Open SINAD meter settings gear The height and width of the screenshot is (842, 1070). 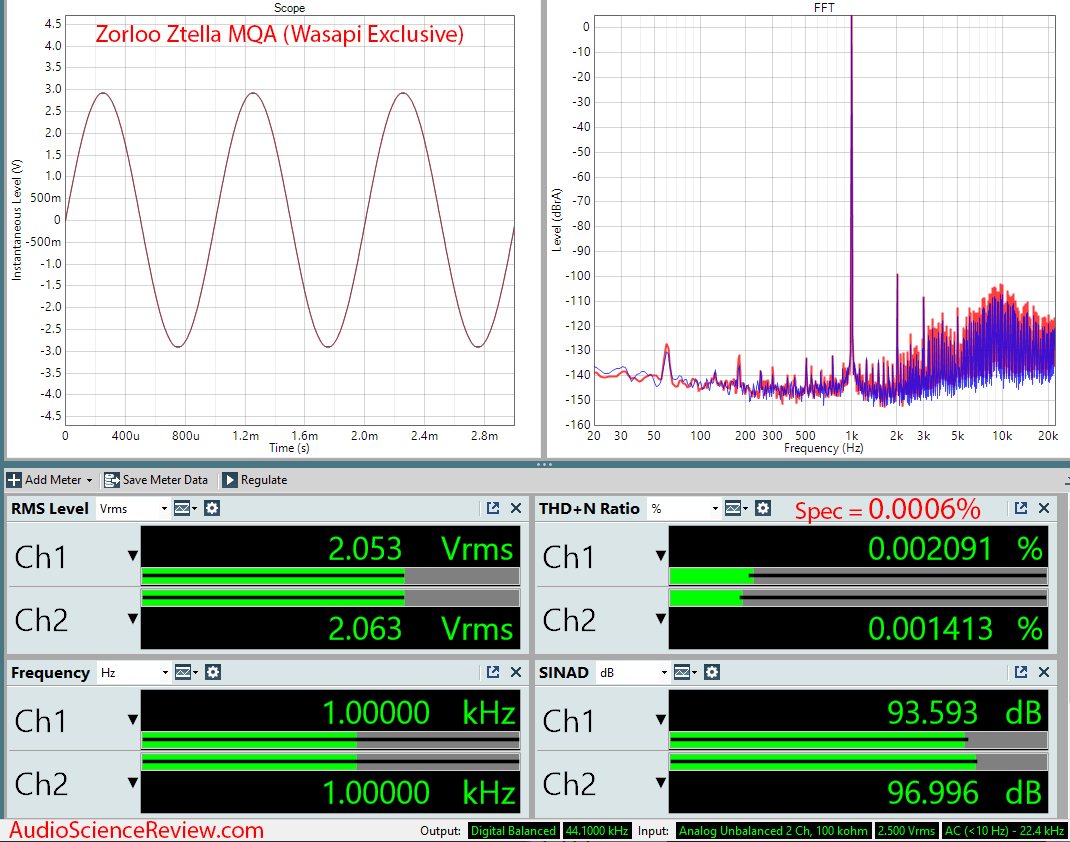712,673
